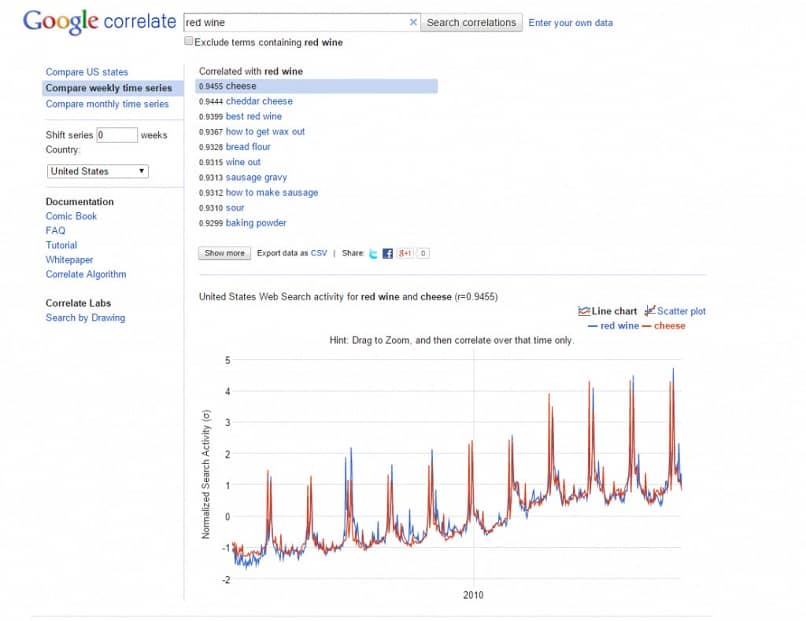The width and height of the screenshot is (806, 621).
Task: Select the cheddar cheese correlation result
Action: coord(259,101)
